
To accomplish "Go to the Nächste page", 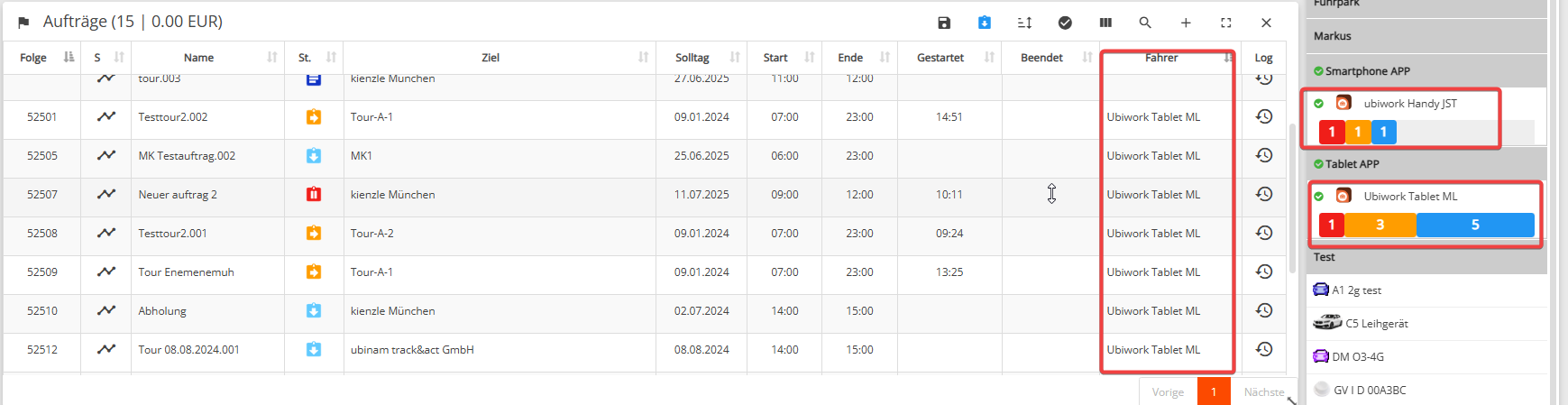I will point(1263,392).
